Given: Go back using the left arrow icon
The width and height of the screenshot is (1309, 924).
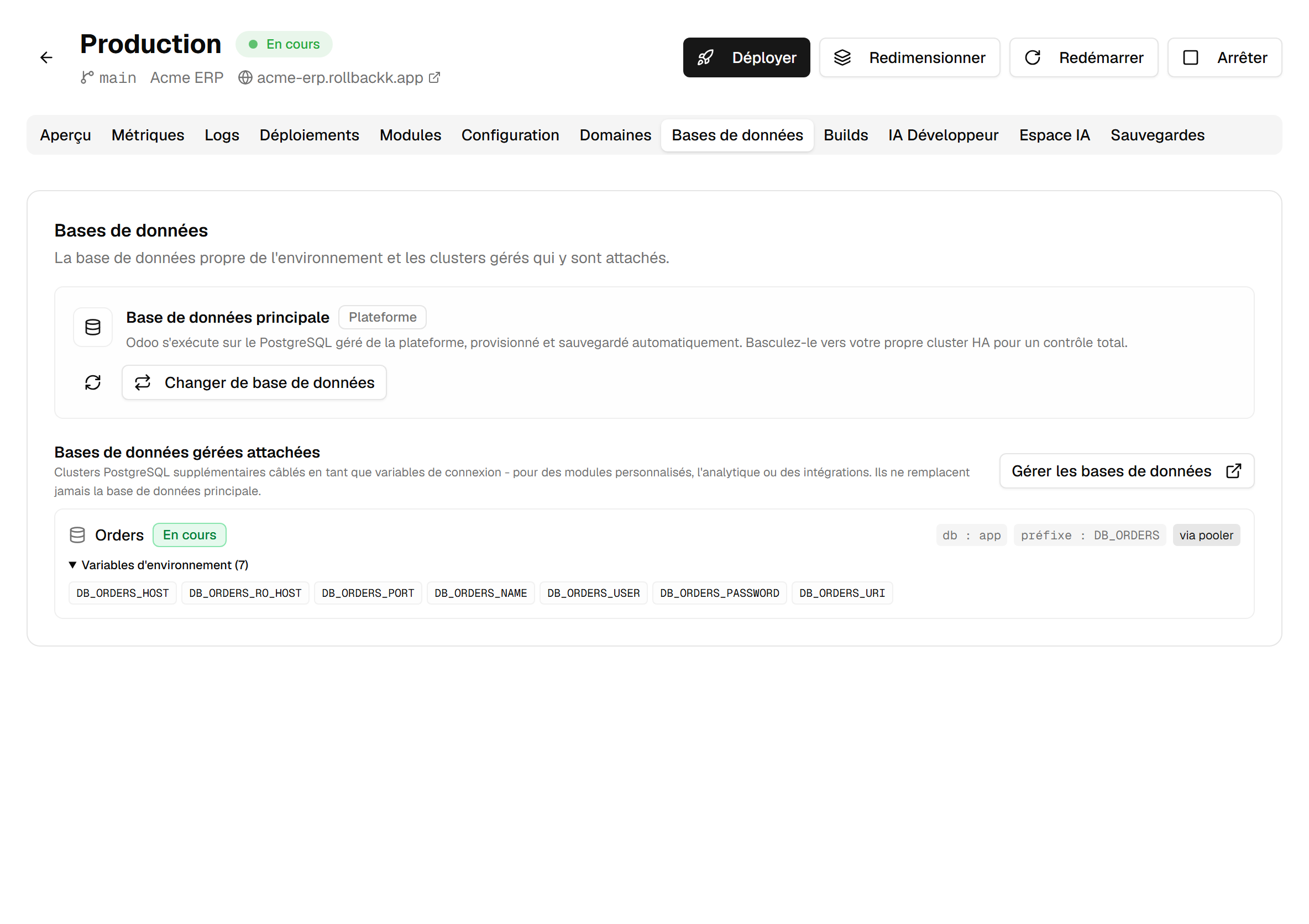Looking at the screenshot, I should coord(46,57).
